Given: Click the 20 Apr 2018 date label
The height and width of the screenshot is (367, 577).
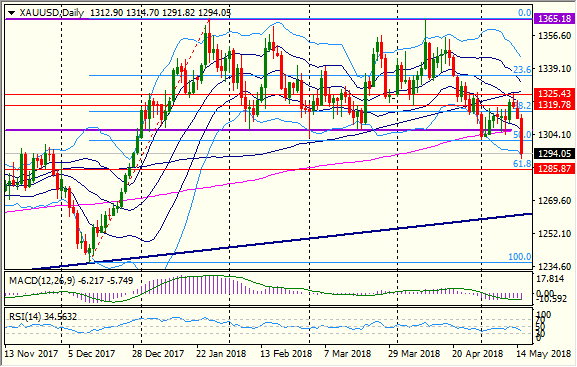Looking at the screenshot, I should (478, 354).
